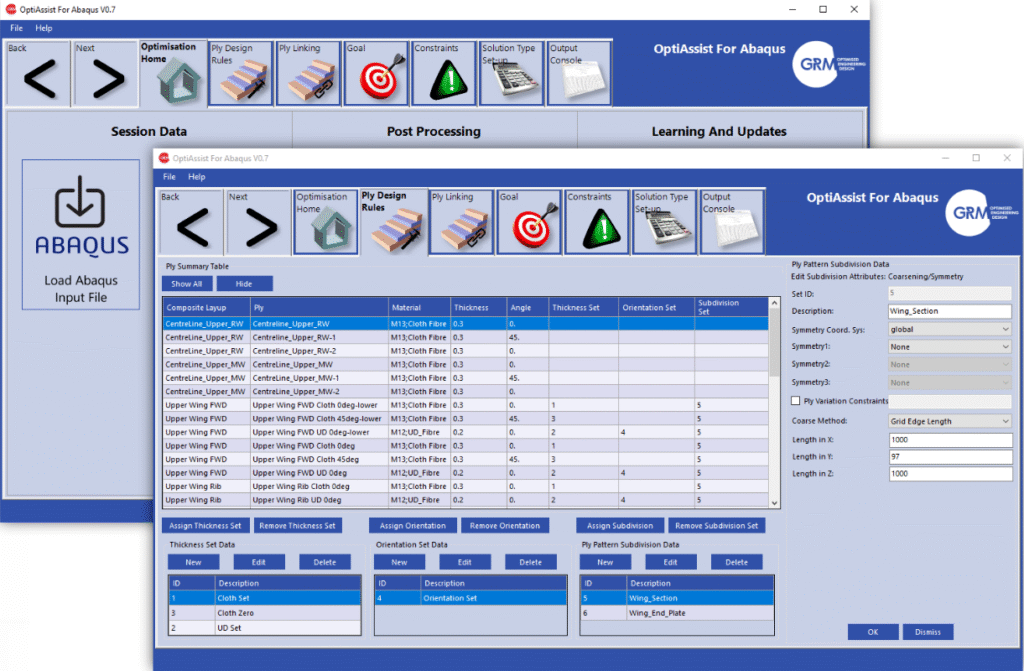Click Edit under Orientation Set Data

click(x=464, y=562)
